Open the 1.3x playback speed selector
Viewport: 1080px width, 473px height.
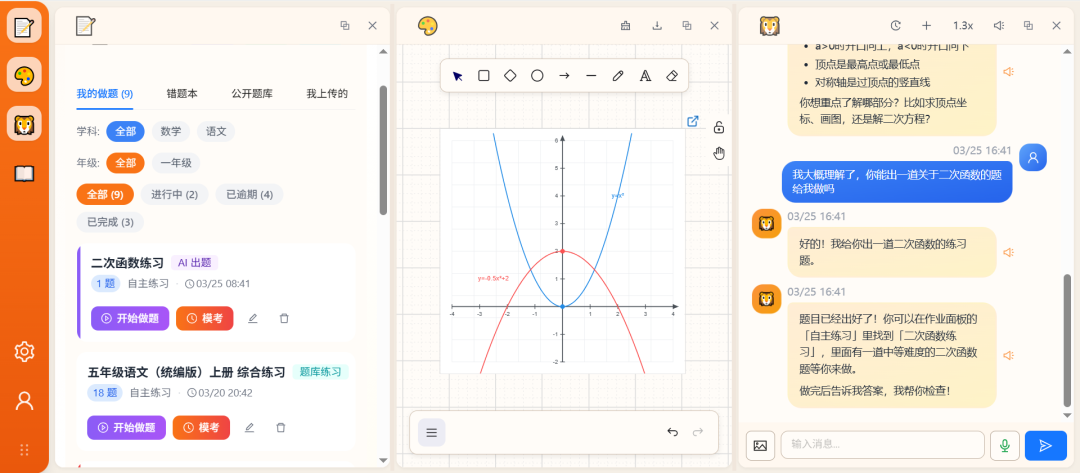click(962, 26)
